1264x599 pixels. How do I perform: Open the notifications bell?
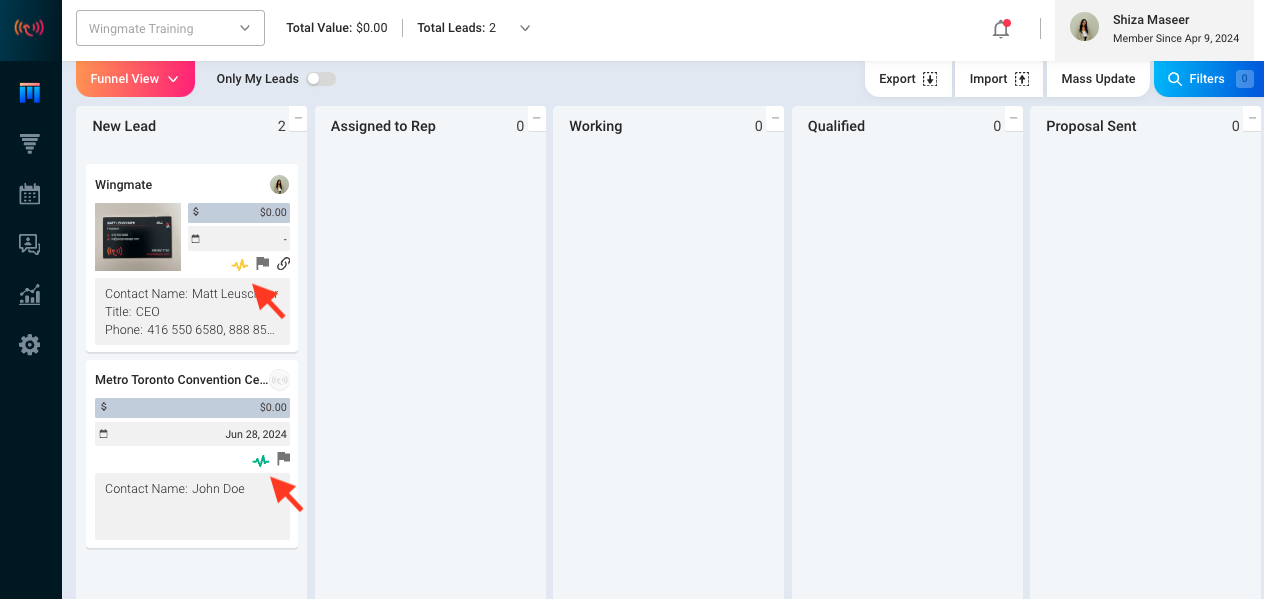[x=1001, y=28]
